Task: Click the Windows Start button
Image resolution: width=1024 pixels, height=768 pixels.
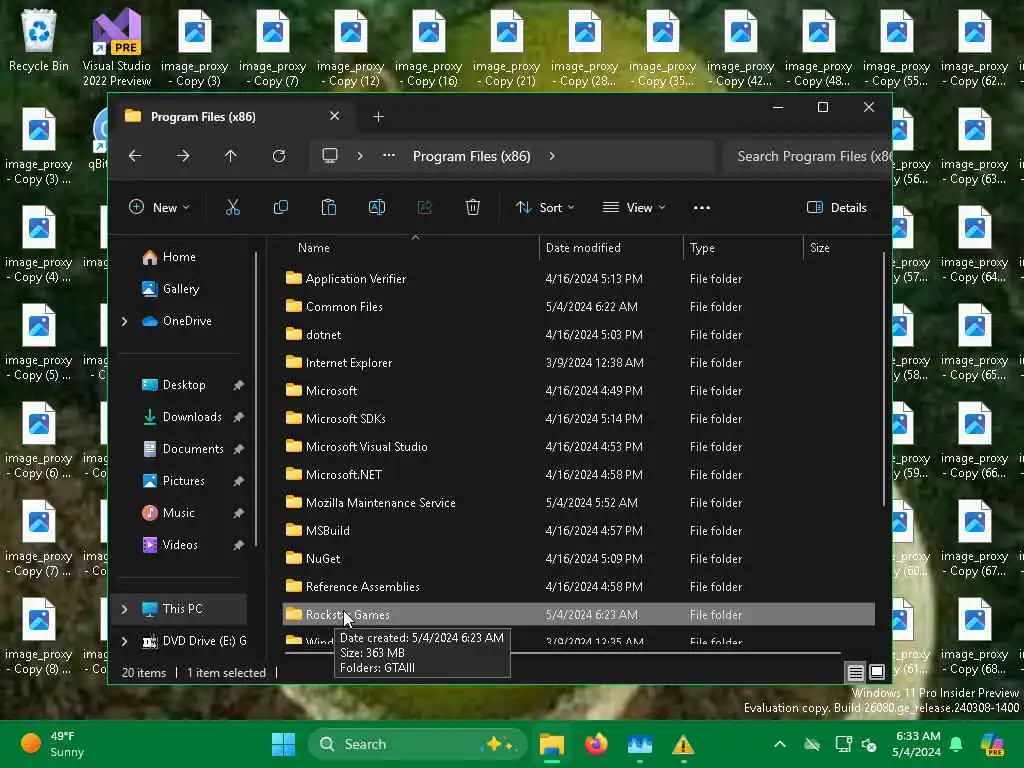Action: (283, 744)
